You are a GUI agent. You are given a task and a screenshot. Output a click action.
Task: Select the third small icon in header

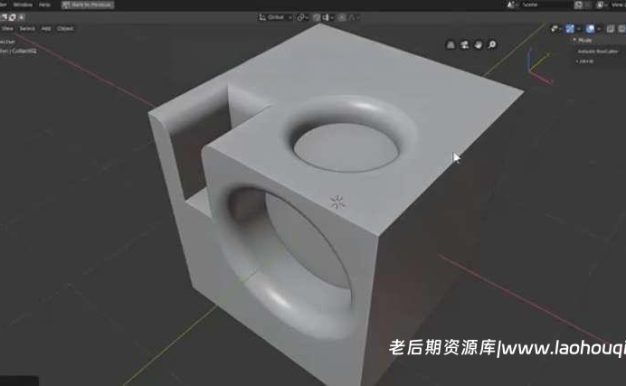point(22,17)
